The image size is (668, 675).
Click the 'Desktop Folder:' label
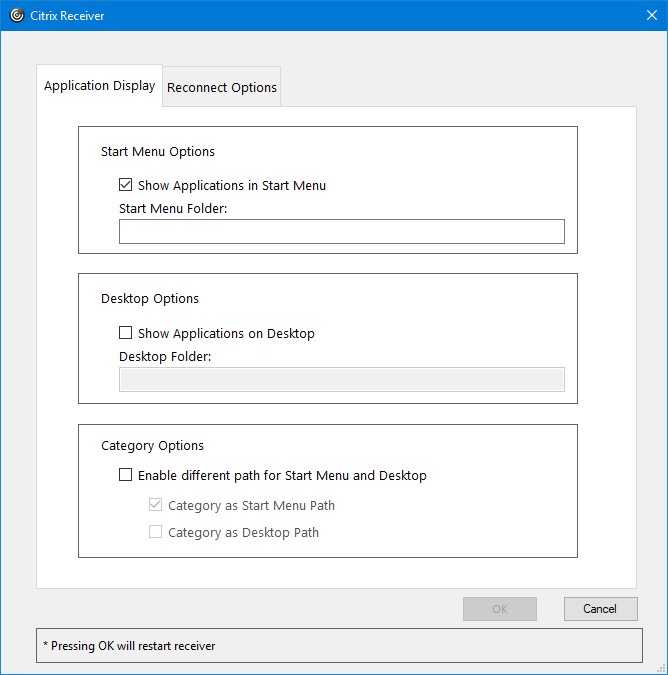(x=165, y=356)
